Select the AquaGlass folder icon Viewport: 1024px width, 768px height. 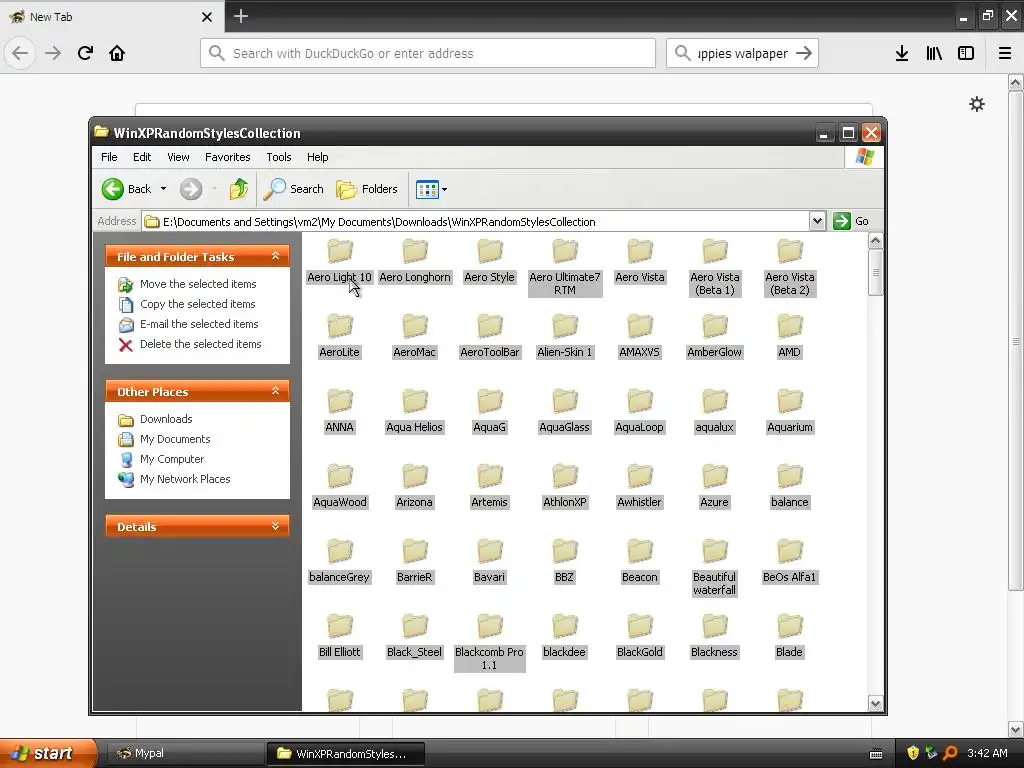[565, 401]
